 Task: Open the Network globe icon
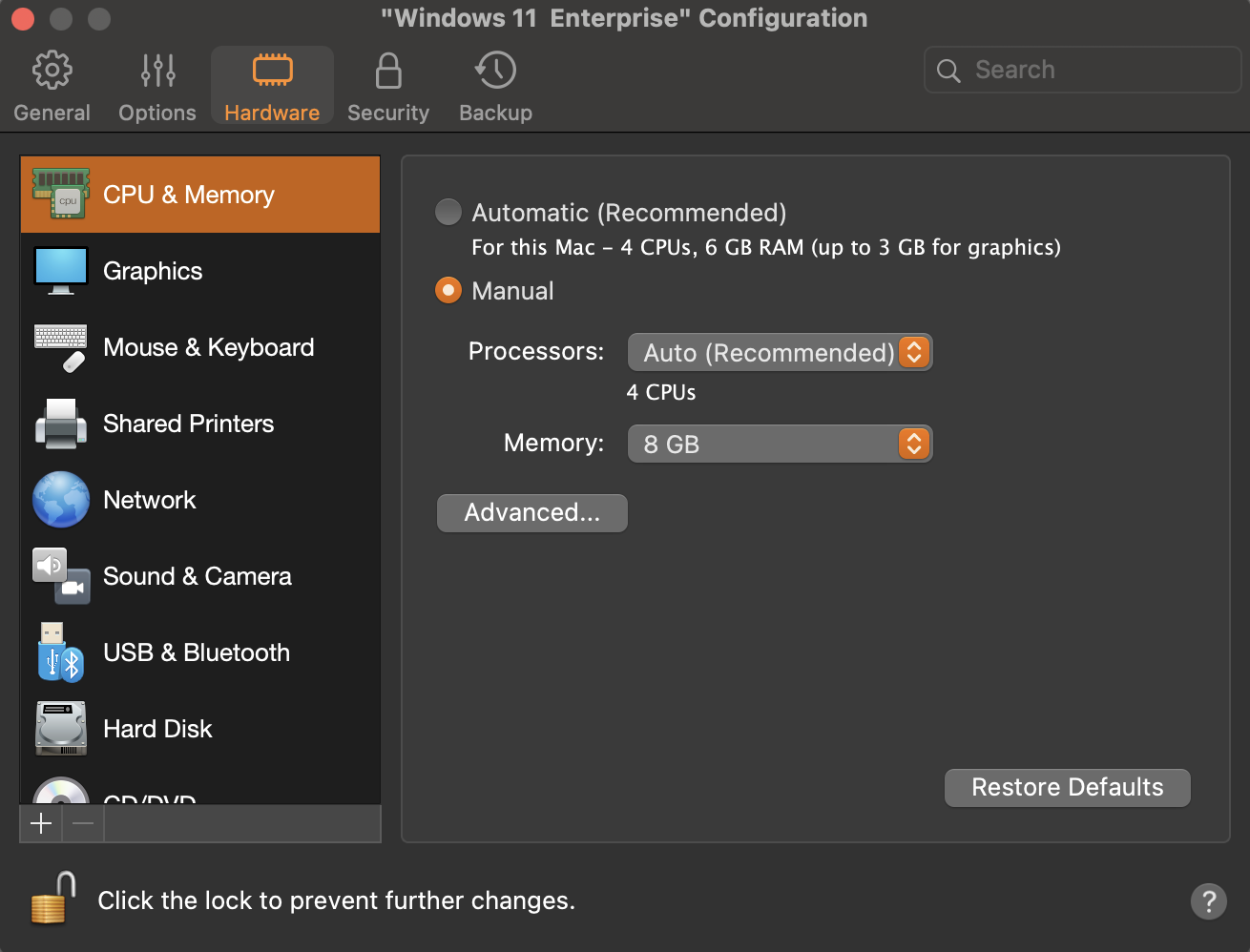(x=61, y=500)
